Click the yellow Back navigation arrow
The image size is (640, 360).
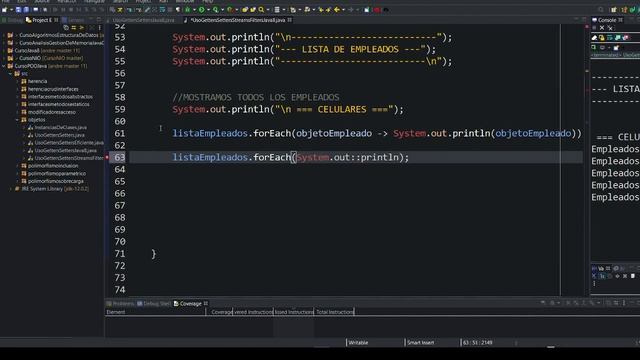337,9
